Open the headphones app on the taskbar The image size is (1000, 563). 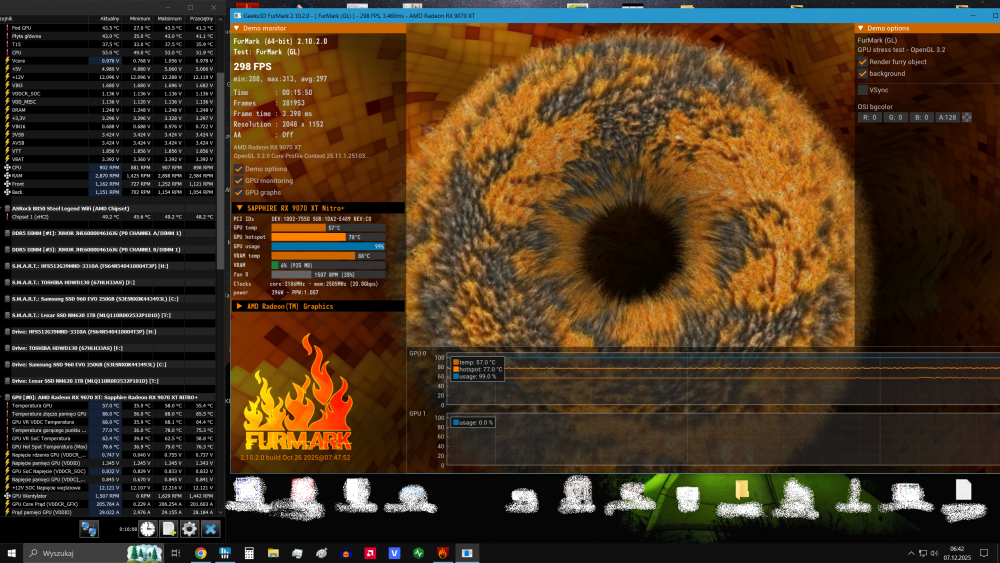point(346,553)
